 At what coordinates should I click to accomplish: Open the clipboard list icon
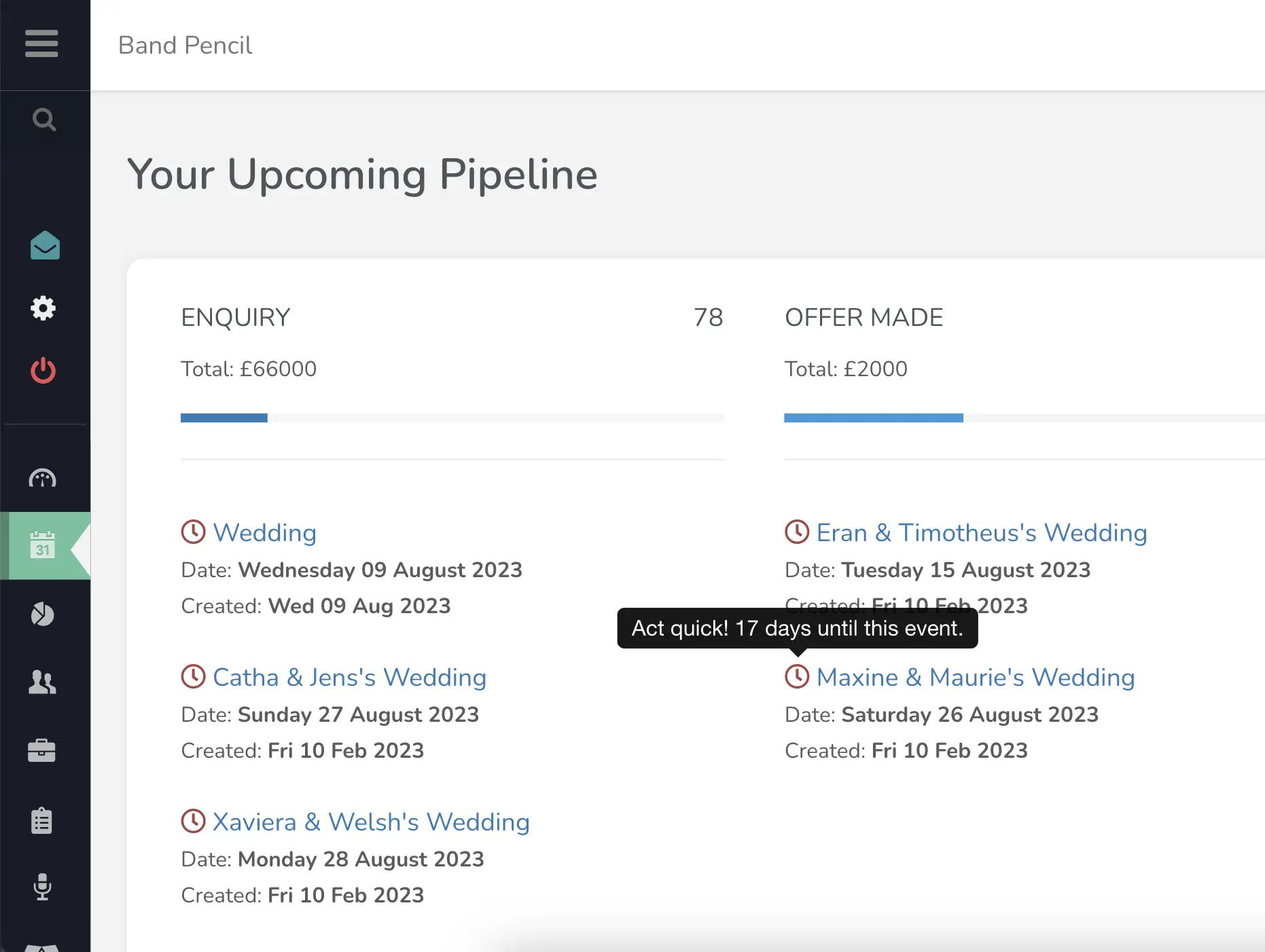pos(41,820)
